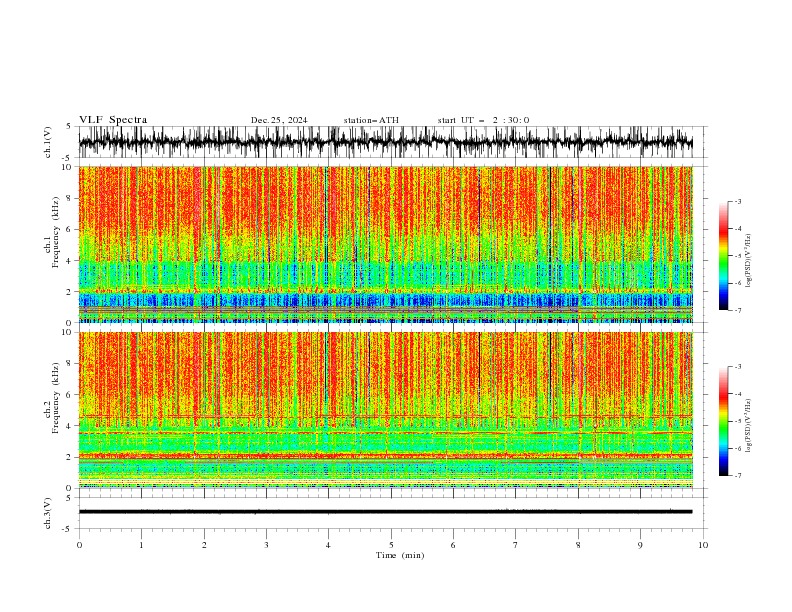Click the "VLF Spectra" title text
Viewport: 792px width, 612px height.
(x=113, y=120)
